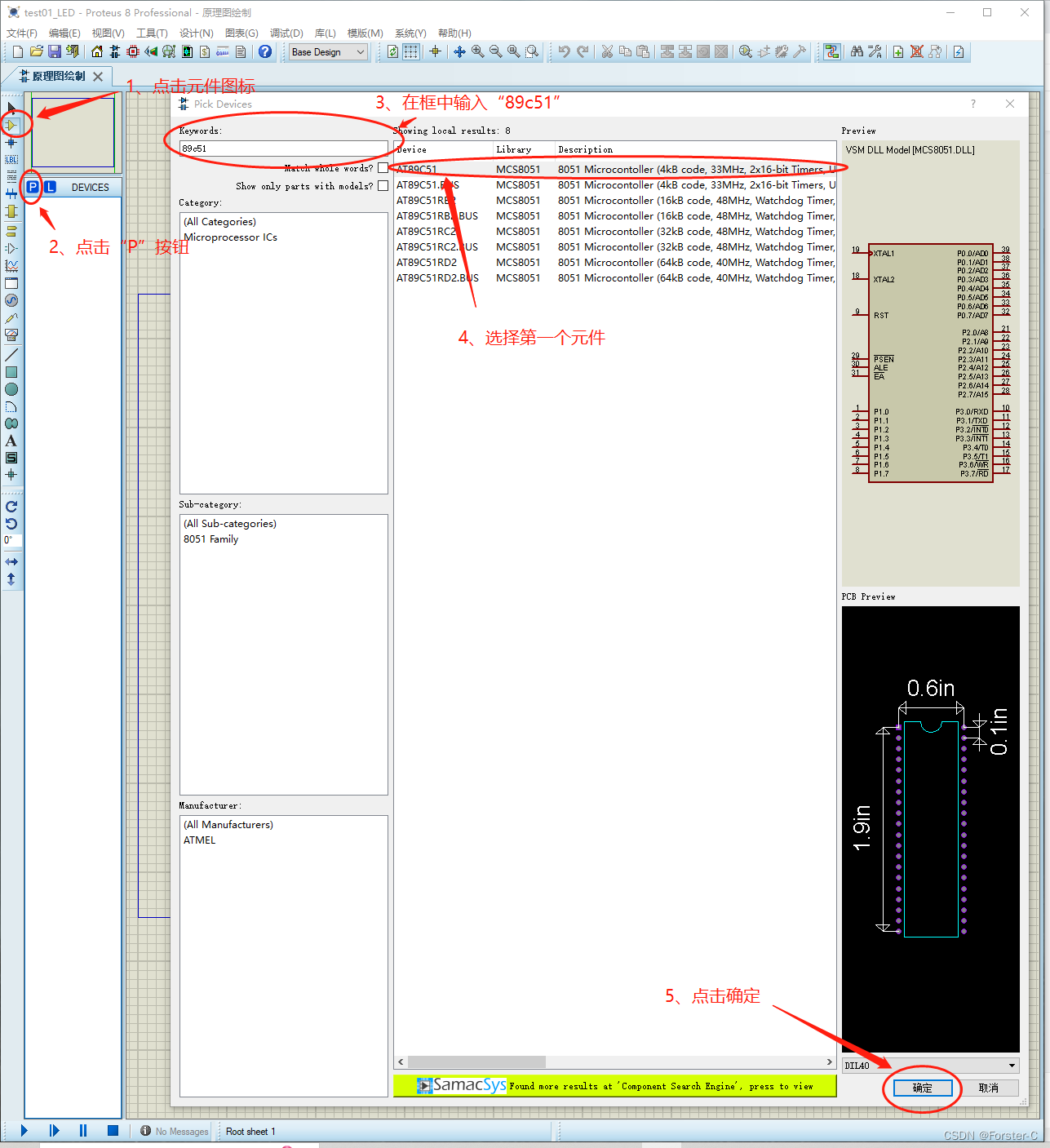This screenshot has height=1148, width=1050.
Task: Select the ATMEL manufacturer
Action: tap(199, 840)
